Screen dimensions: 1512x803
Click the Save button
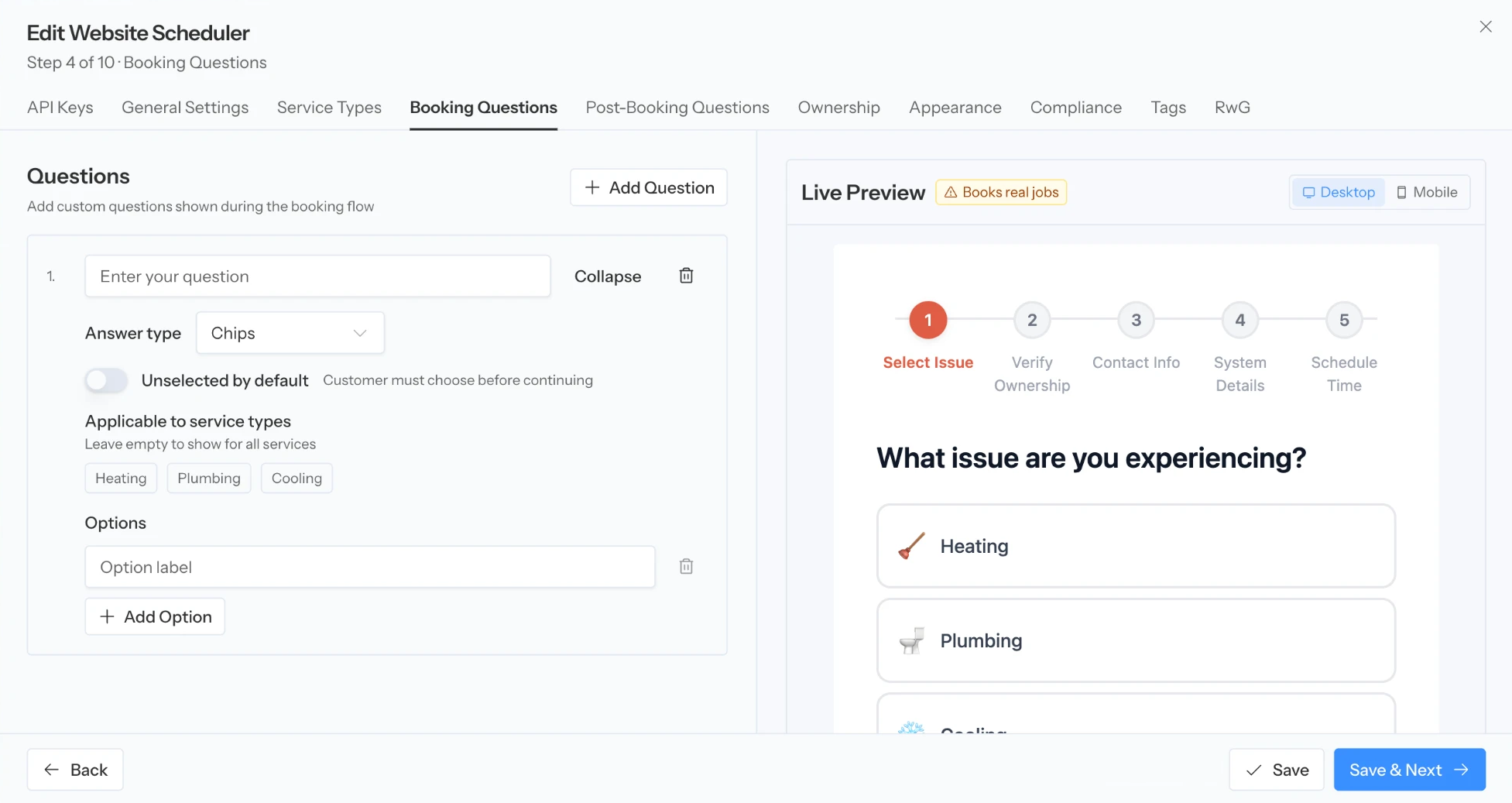[x=1276, y=770]
